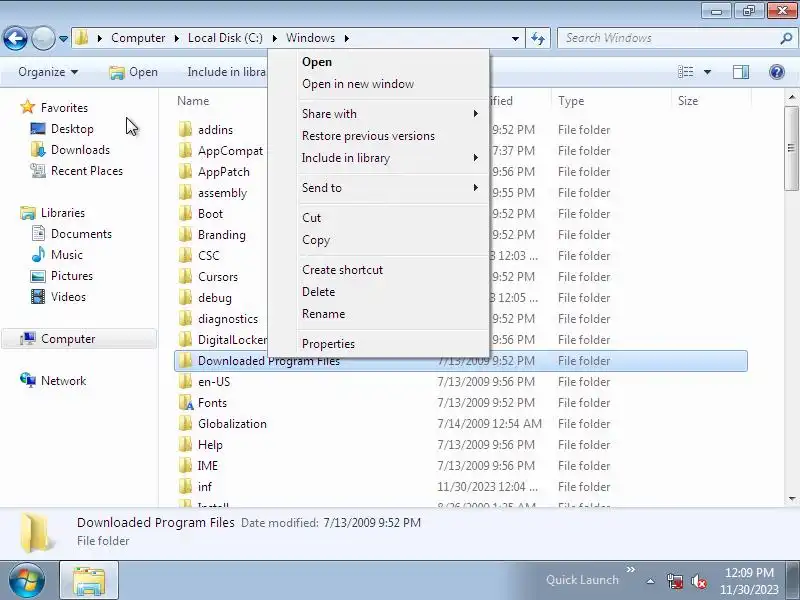Choose Rename in the context menu
This screenshot has width=800, height=600.
[x=379, y=314]
